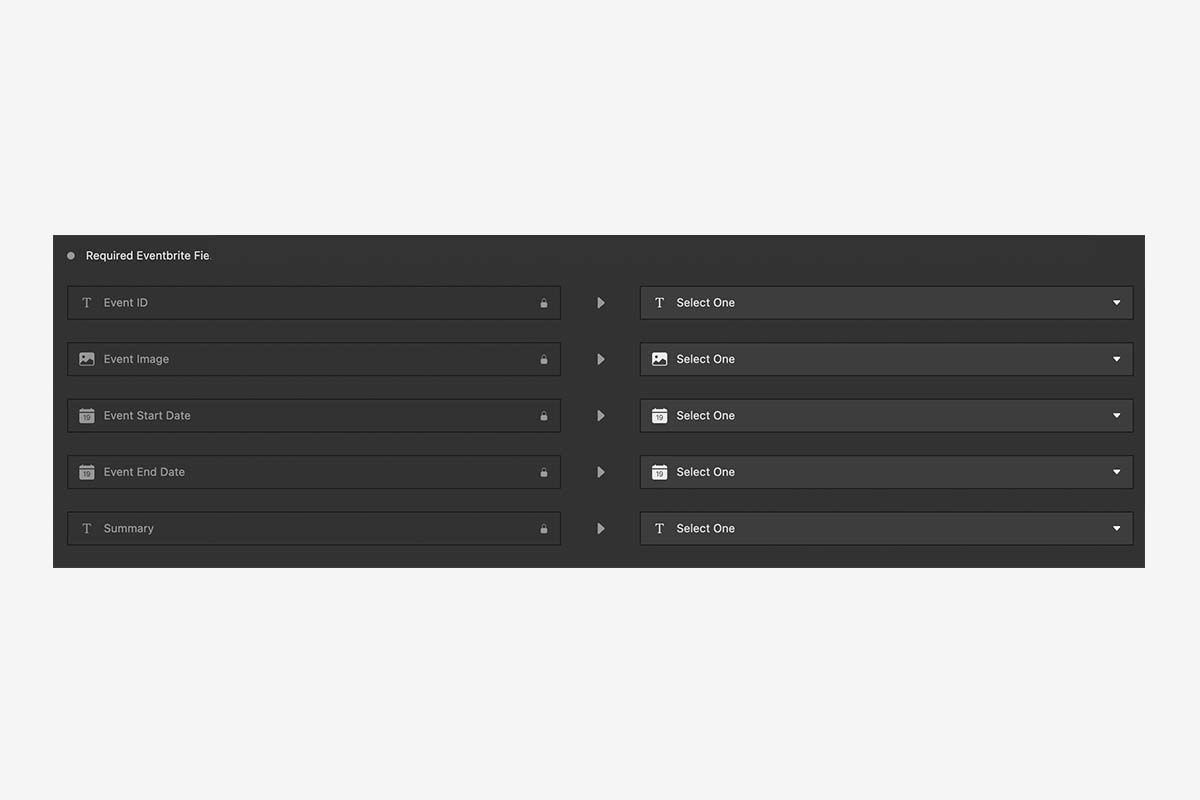Image resolution: width=1200 pixels, height=800 pixels.
Task: Click arrow icon in the Event Image row
Action: pos(601,359)
